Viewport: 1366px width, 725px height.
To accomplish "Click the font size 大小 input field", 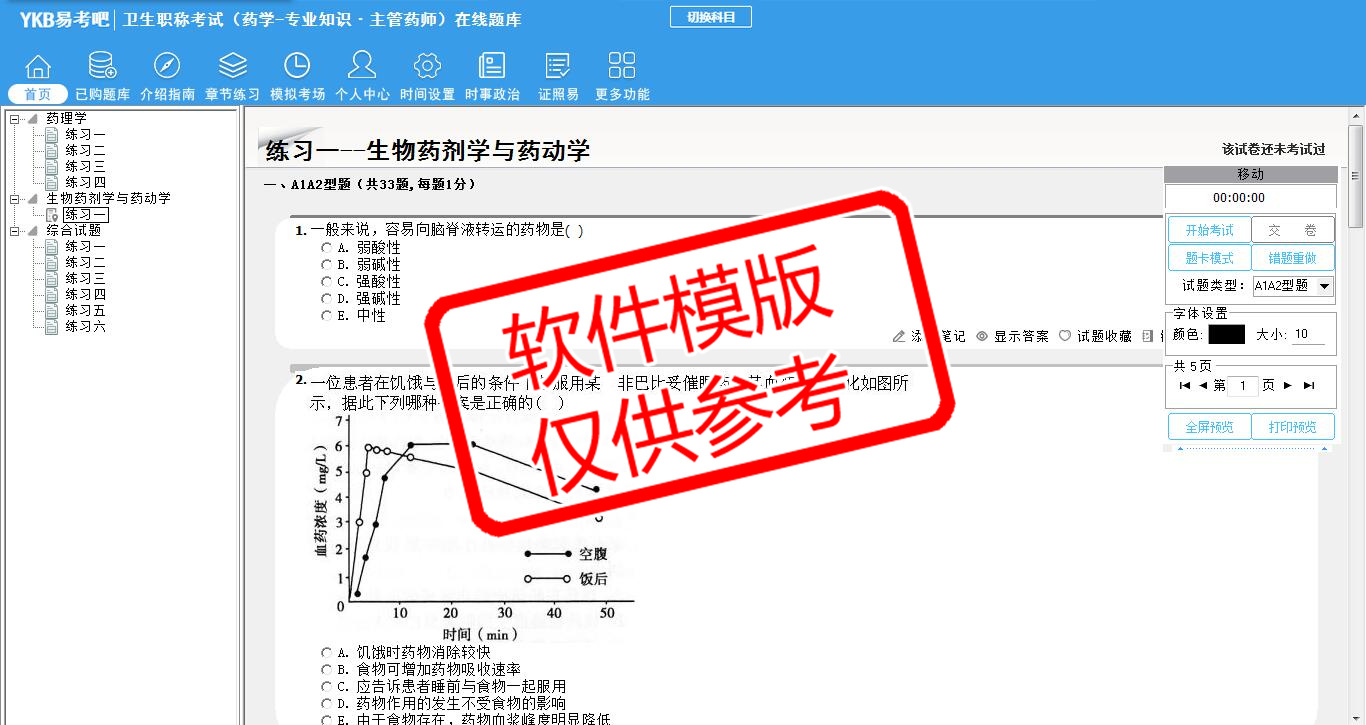I will [x=1307, y=335].
